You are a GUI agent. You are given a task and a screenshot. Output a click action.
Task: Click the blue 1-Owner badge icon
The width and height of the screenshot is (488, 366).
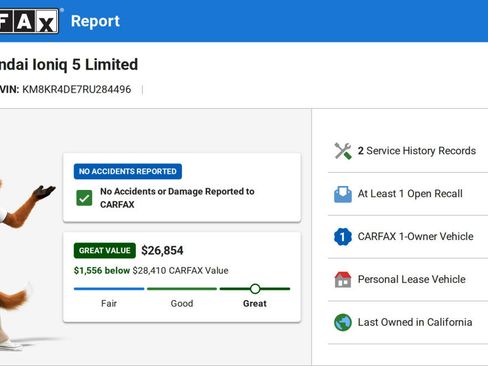343,237
